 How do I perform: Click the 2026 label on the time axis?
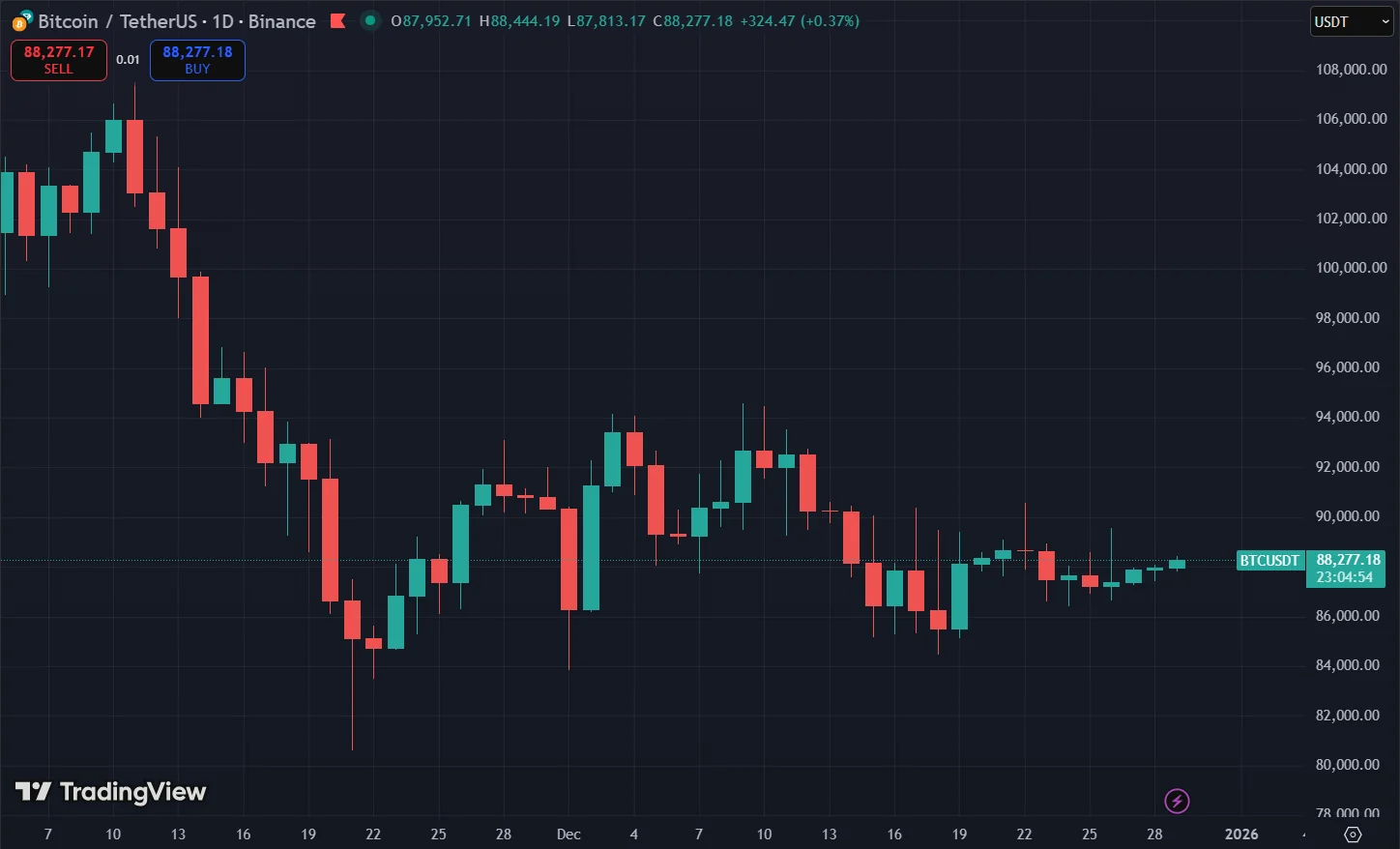click(1241, 834)
